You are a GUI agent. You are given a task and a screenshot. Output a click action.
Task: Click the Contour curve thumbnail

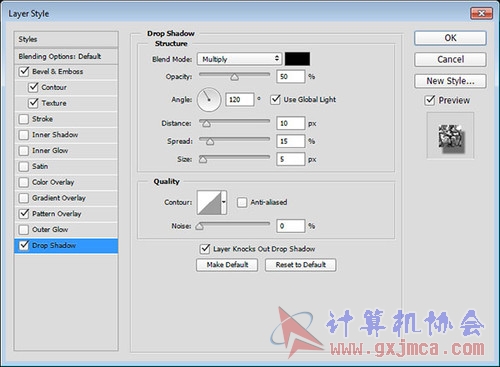click(209, 202)
